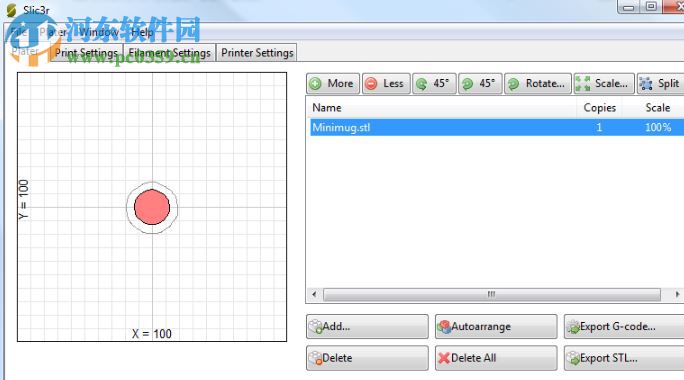
Task: Maximize the Slic3r window
Action: pos(651,7)
